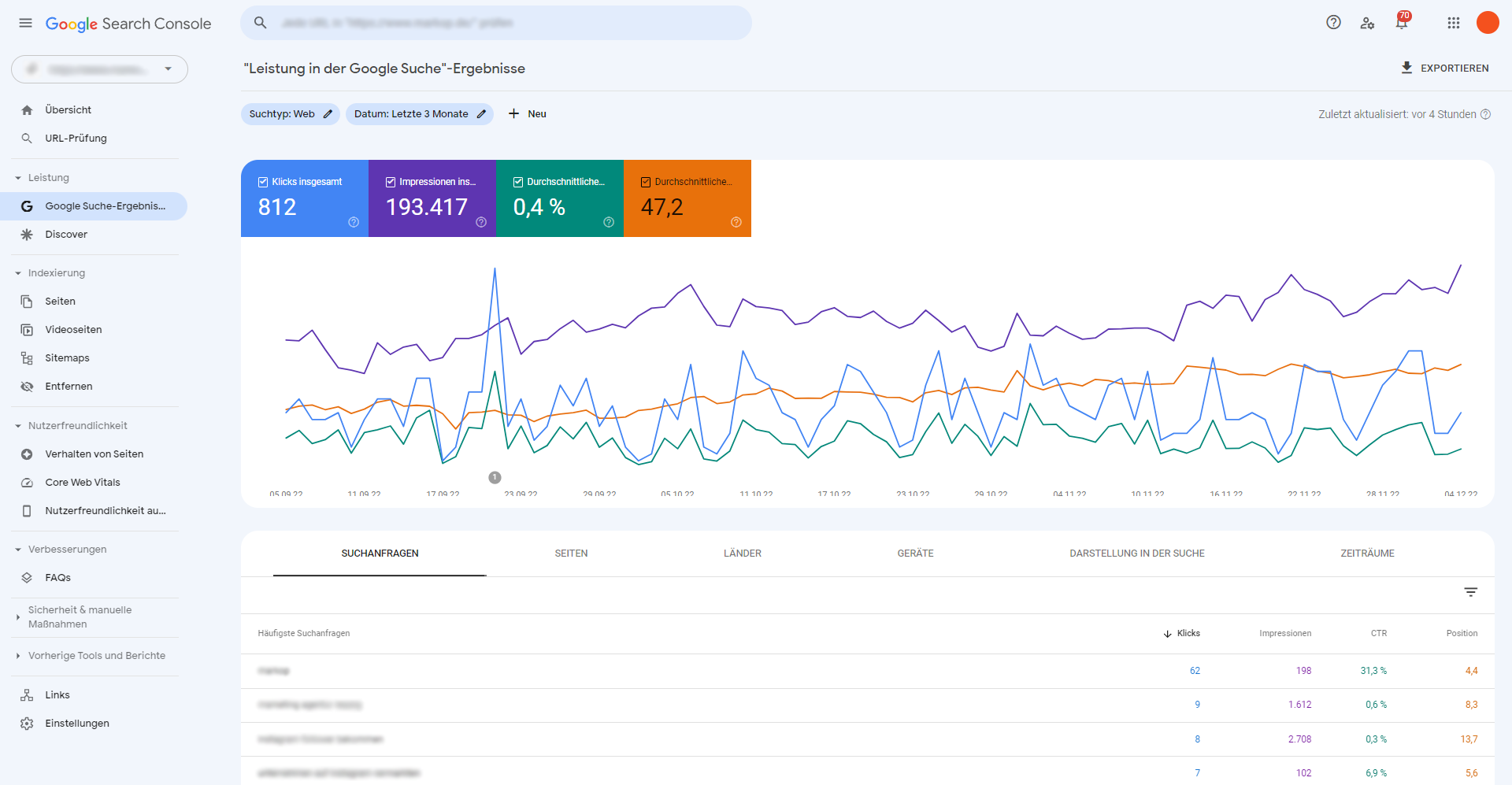Toggle the Durchschnittliche CTR metric checkbox
The height and width of the screenshot is (785, 1512).
[x=518, y=181]
